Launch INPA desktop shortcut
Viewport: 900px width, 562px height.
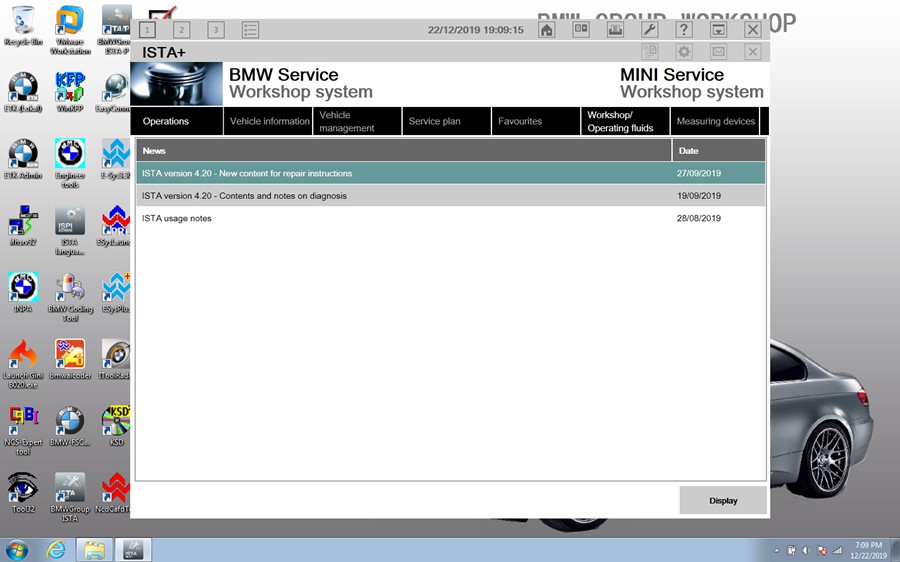[x=23, y=292]
